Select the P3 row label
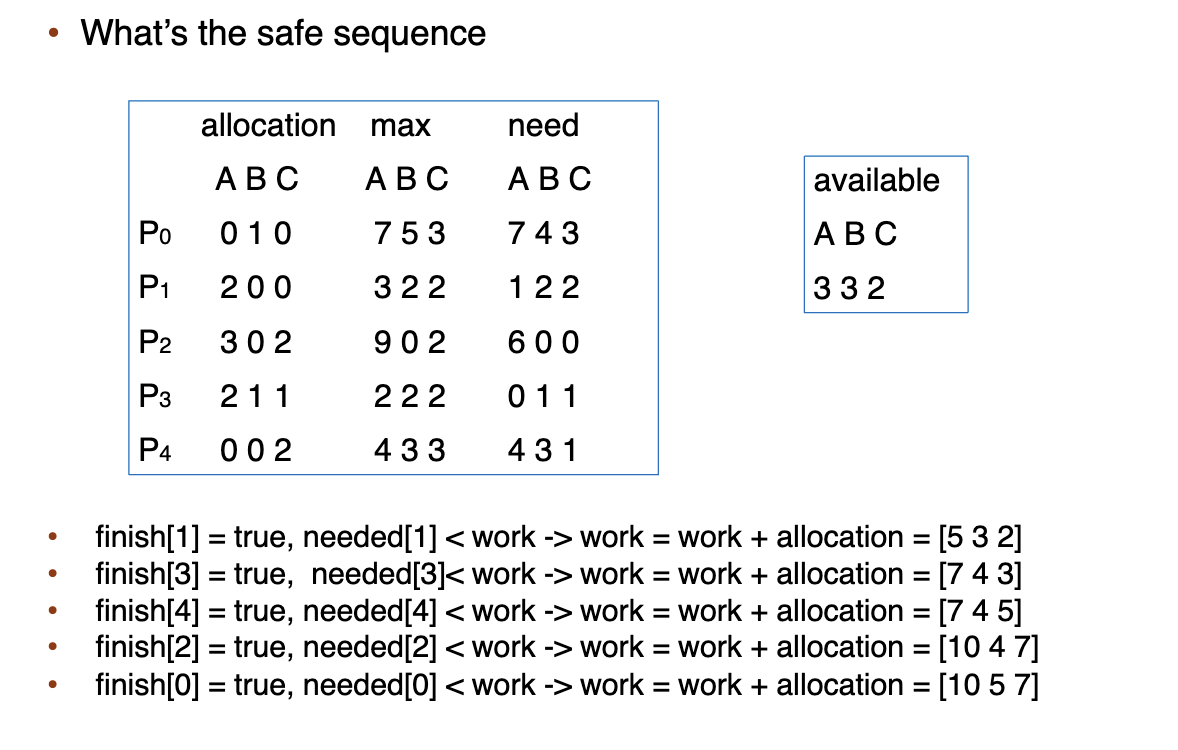 click(155, 397)
